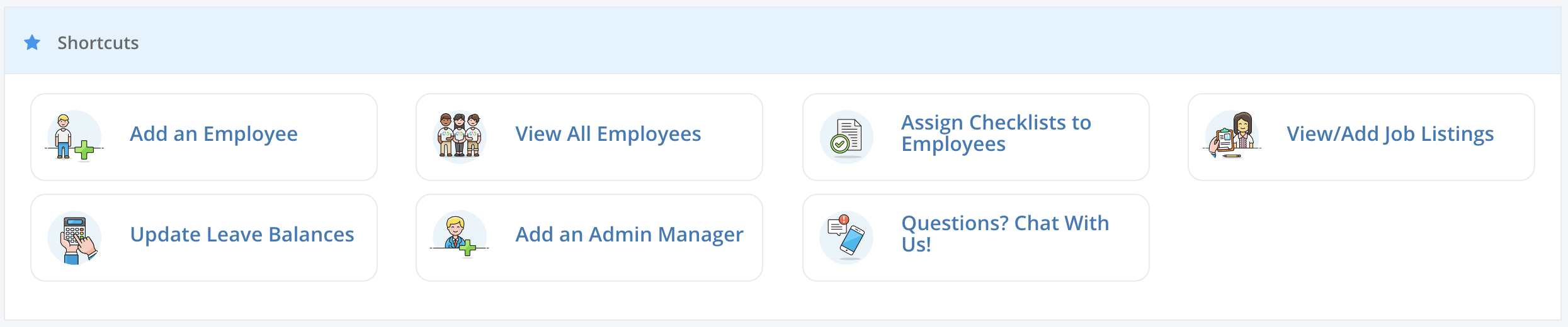
Task: Open the Add an Employee link
Action: point(213,134)
